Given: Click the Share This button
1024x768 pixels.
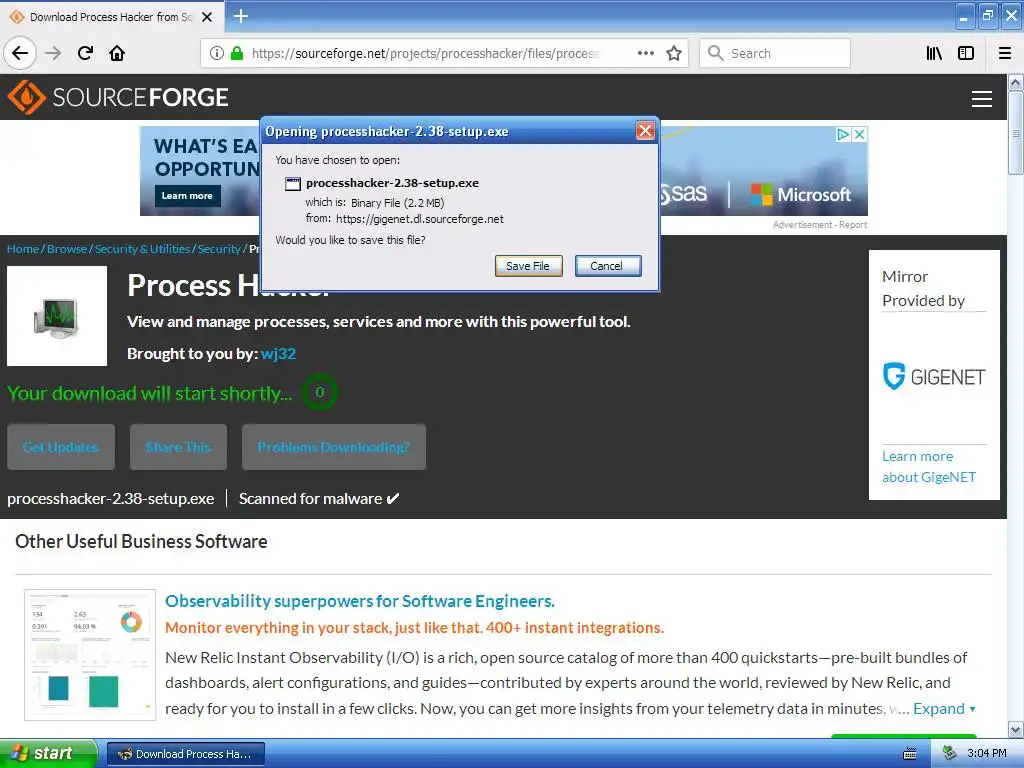Looking at the screenshot, I should point(178,447).
